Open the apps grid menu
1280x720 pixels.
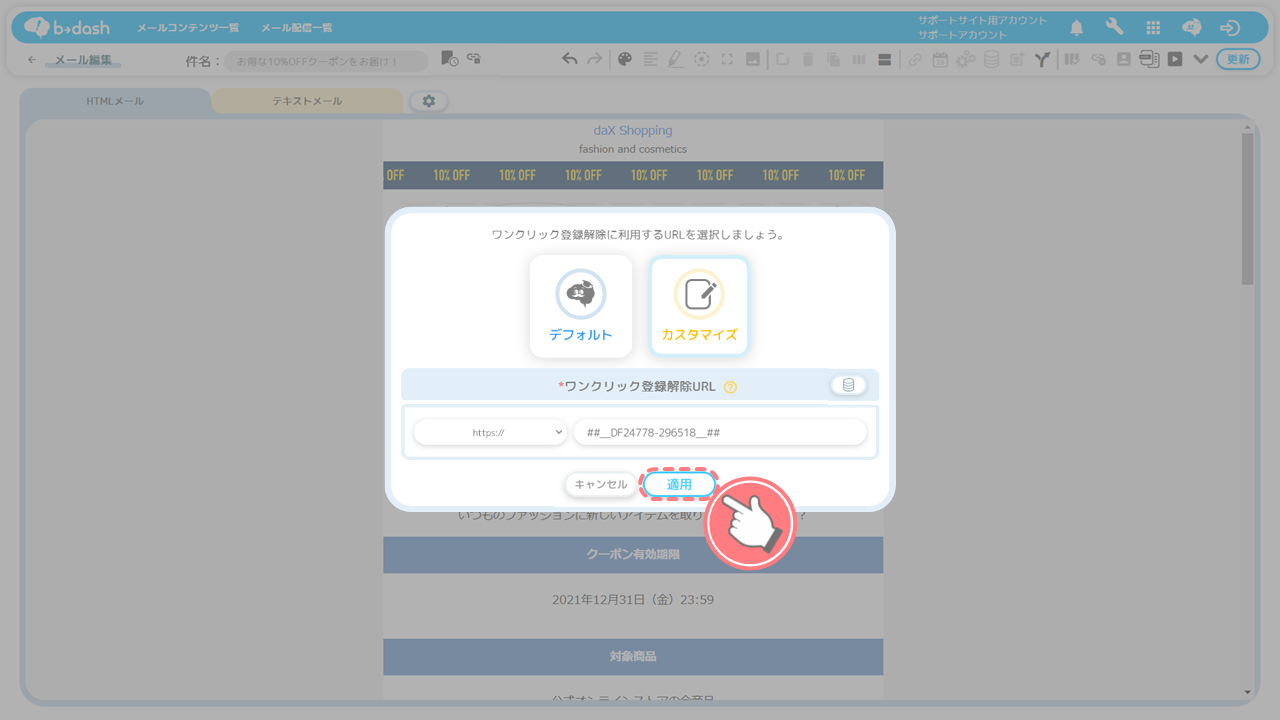pyautogui.click(x=1153, y=28)
